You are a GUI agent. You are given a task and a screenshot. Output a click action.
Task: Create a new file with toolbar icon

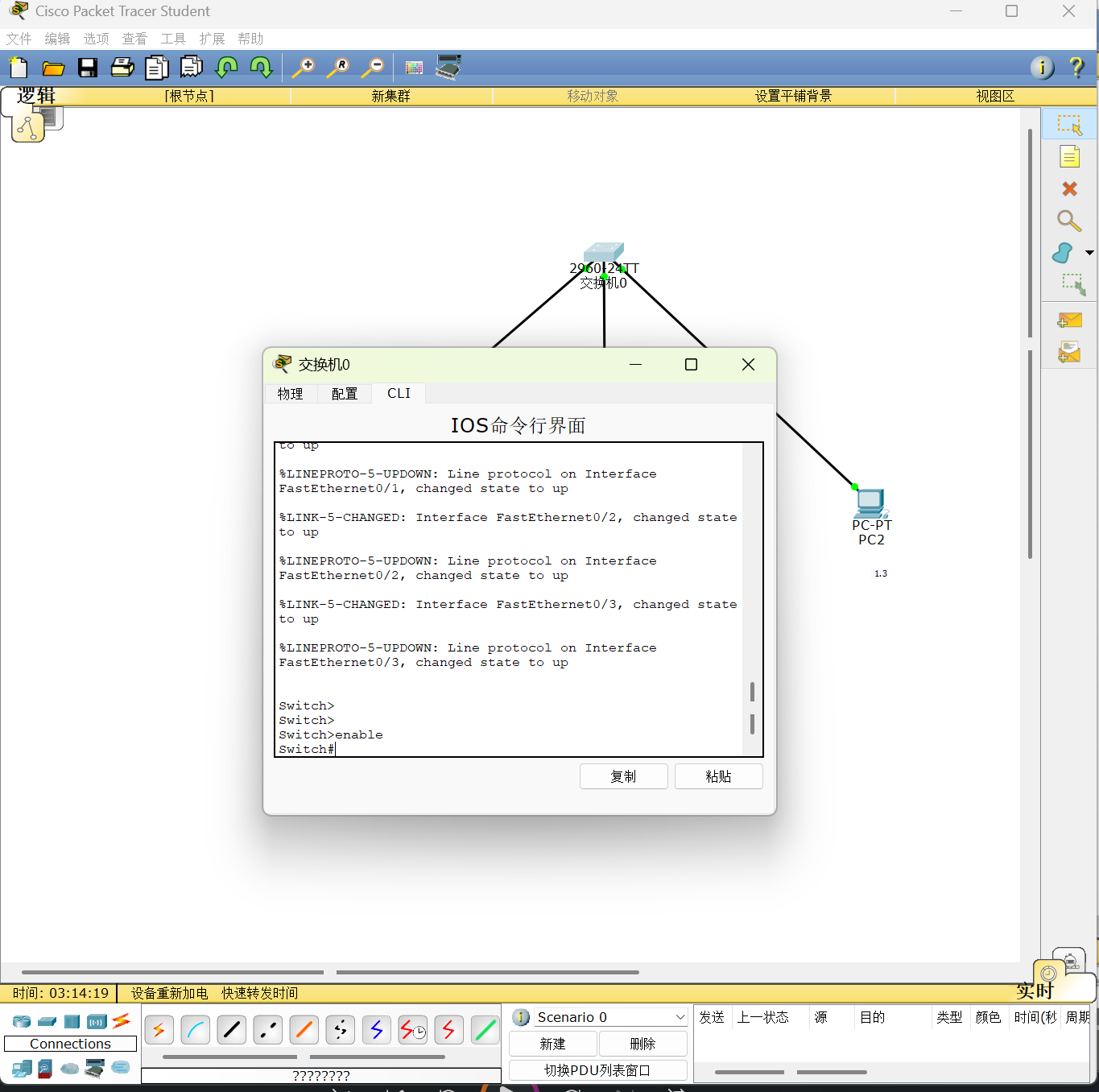click(x=18, y=68)
